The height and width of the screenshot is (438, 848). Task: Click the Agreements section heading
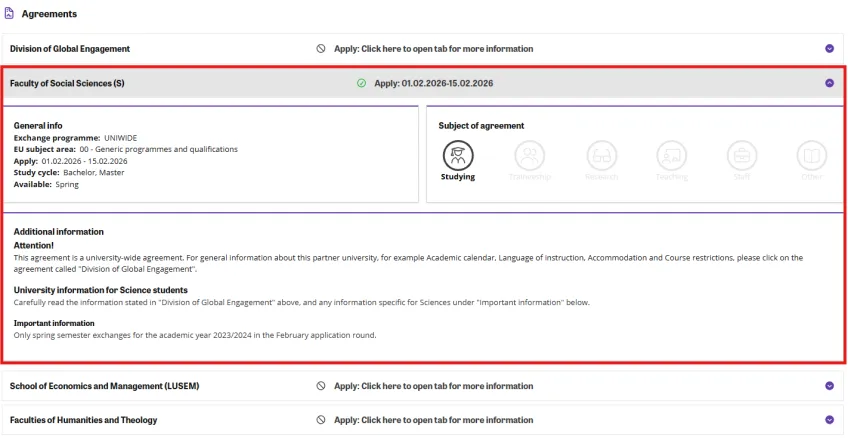(49, 14)
